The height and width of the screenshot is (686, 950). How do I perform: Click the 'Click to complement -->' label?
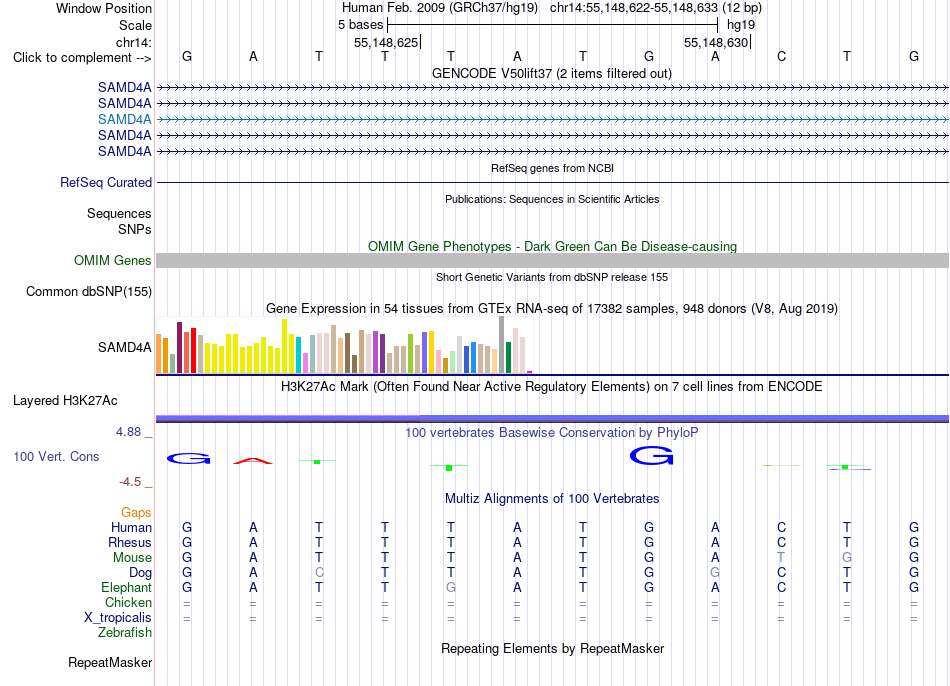[x=82, y=58]
